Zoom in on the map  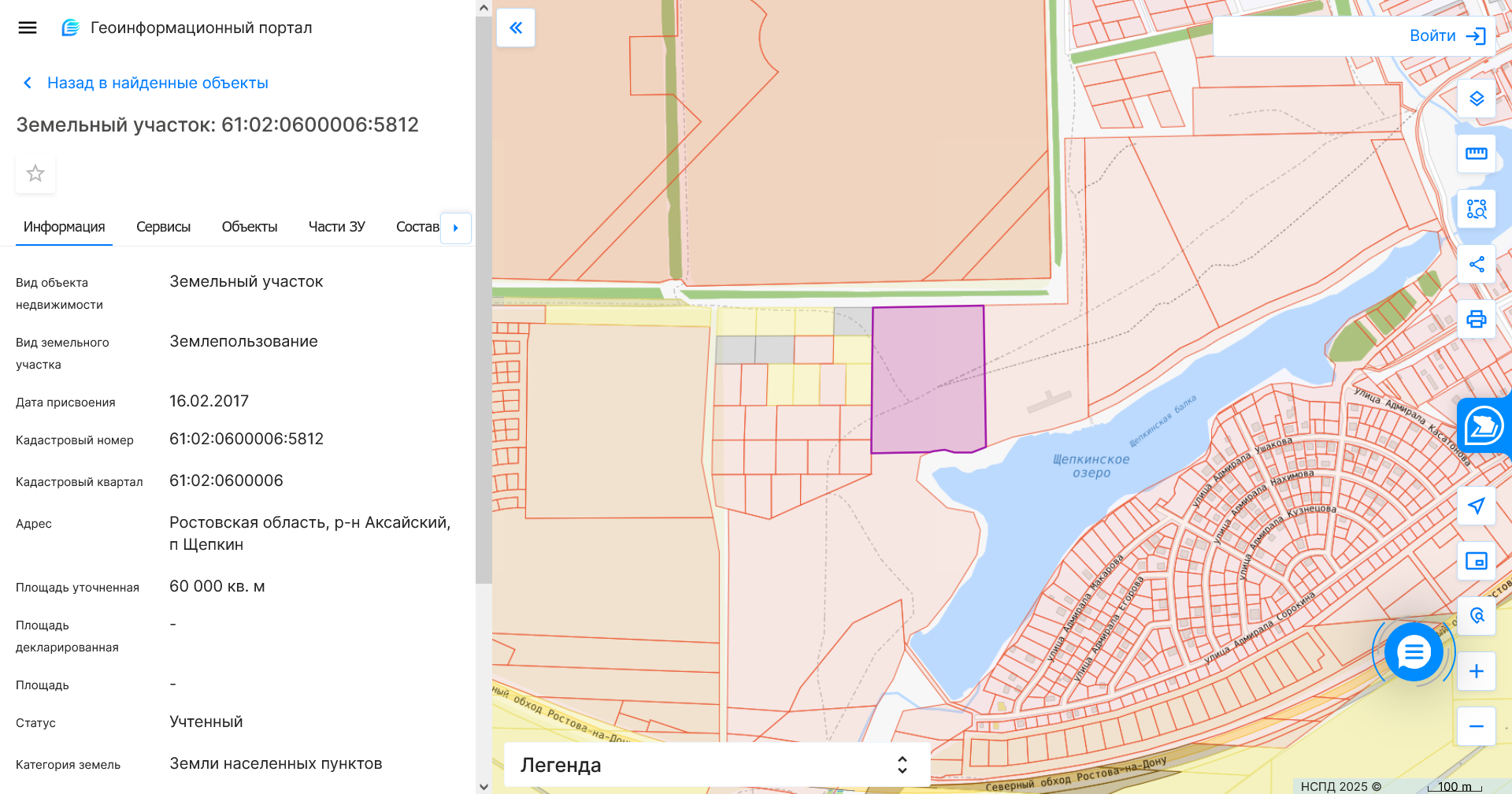[x=1477, y=671]
